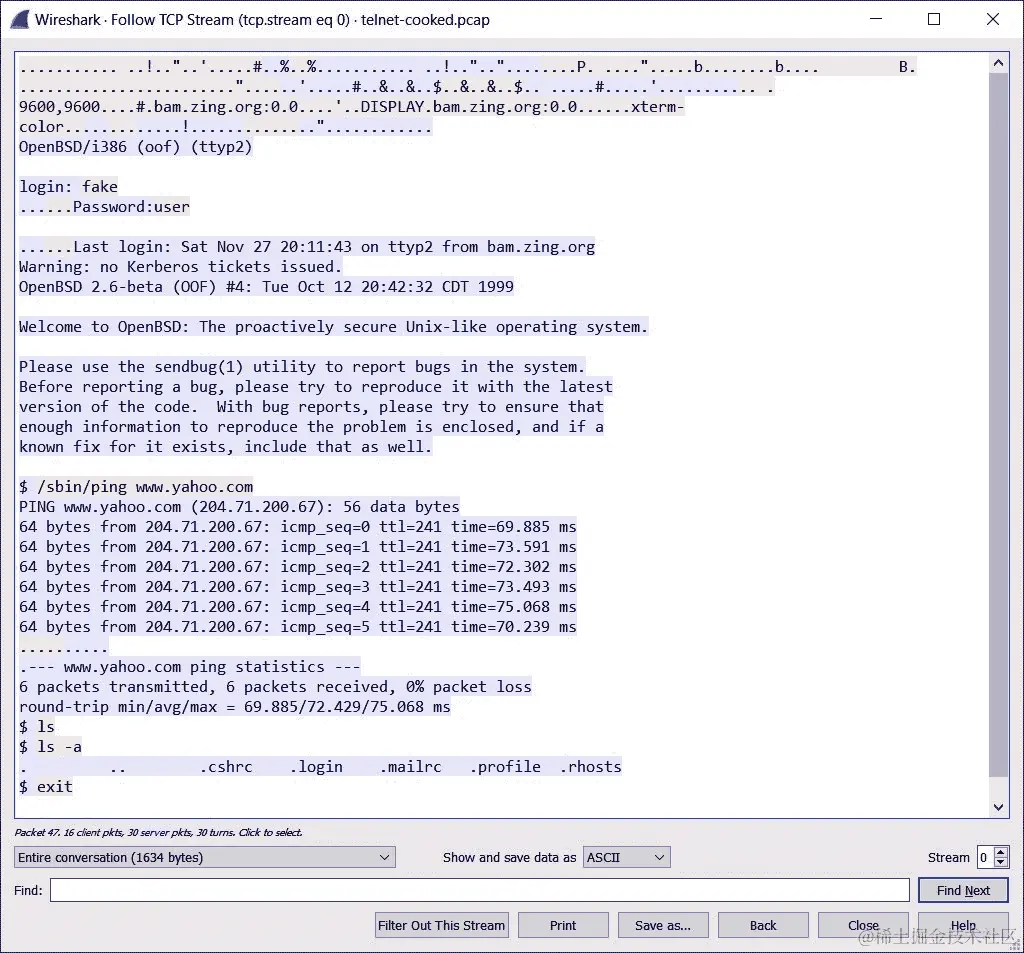Click the 'login: fake' line
Screen dimensions: 1024x953
(x=69, y=187)
